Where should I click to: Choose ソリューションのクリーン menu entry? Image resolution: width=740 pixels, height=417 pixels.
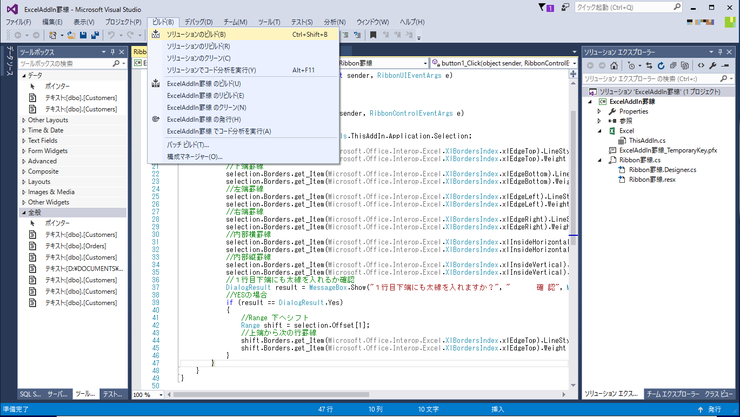click(x=244, y=58)
